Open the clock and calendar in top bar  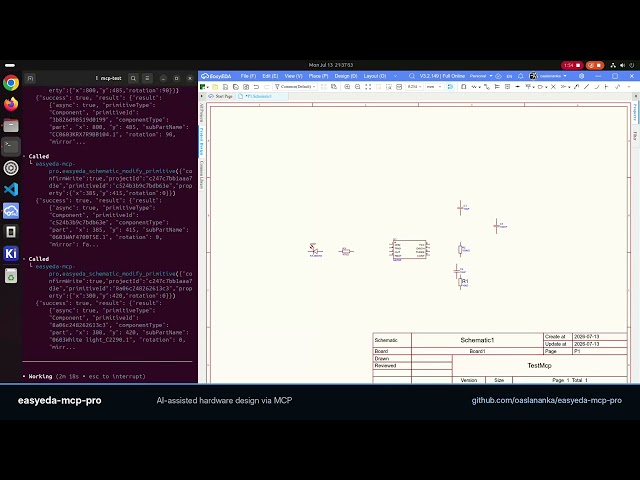click(x=331, y=65)
